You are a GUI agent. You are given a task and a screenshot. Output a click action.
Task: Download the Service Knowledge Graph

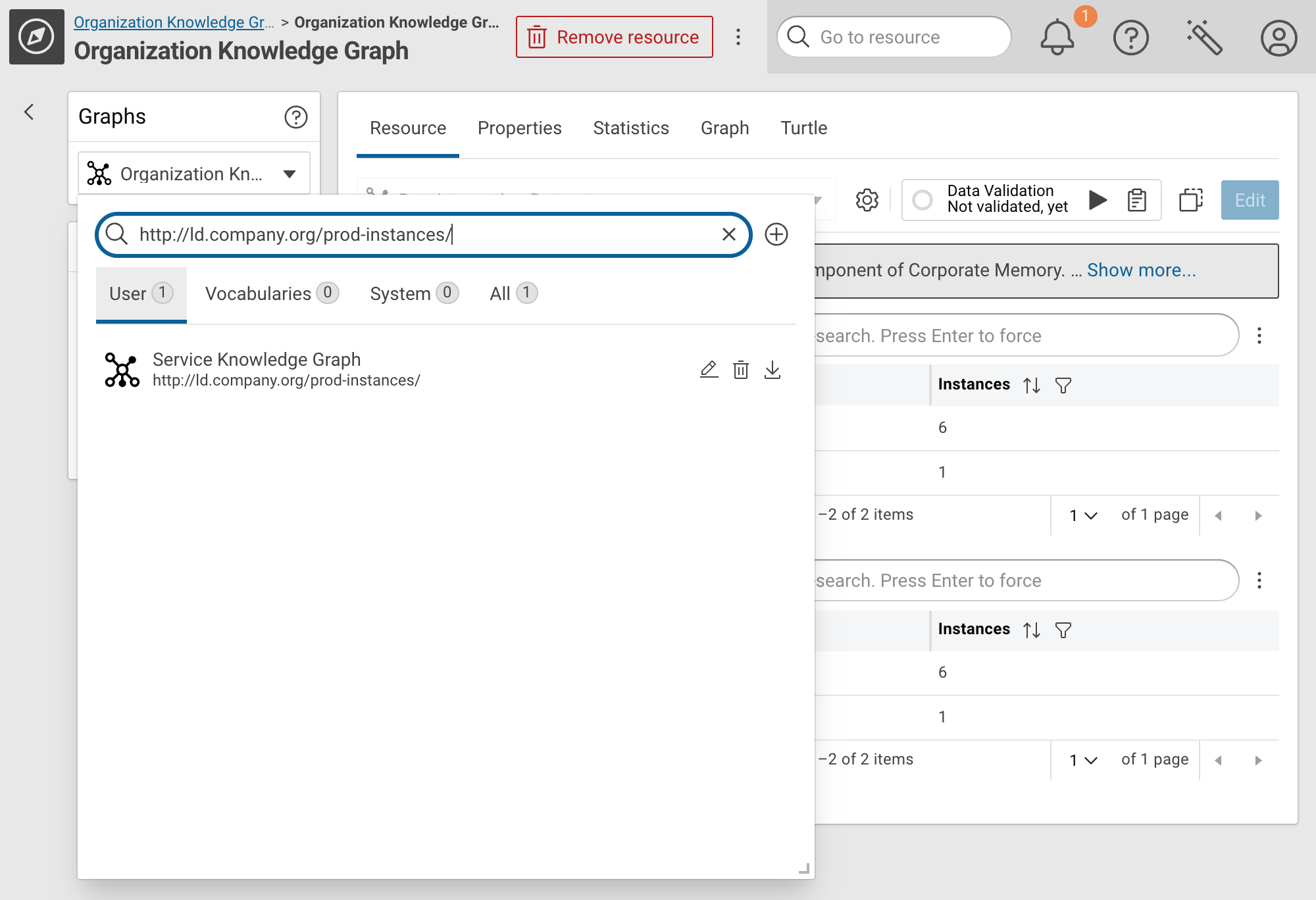(772, 370)
